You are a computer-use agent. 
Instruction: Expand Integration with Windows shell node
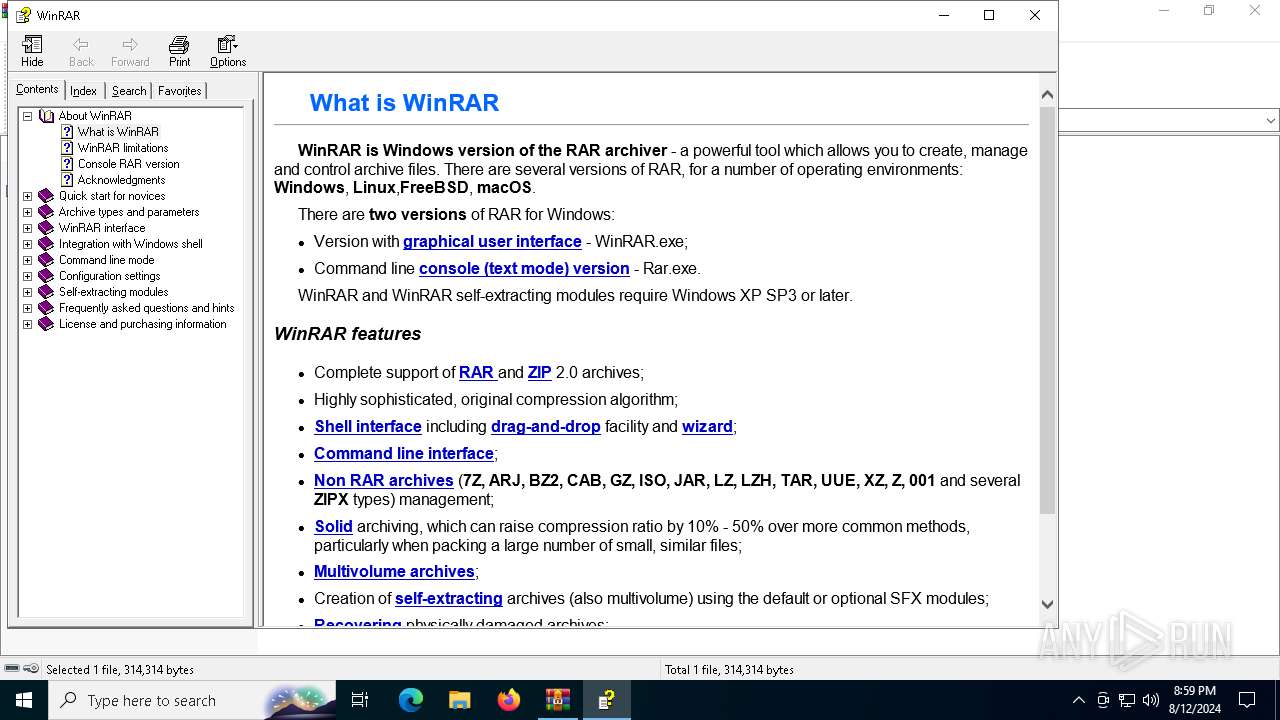pyautogui.click(x=28, y=244)
